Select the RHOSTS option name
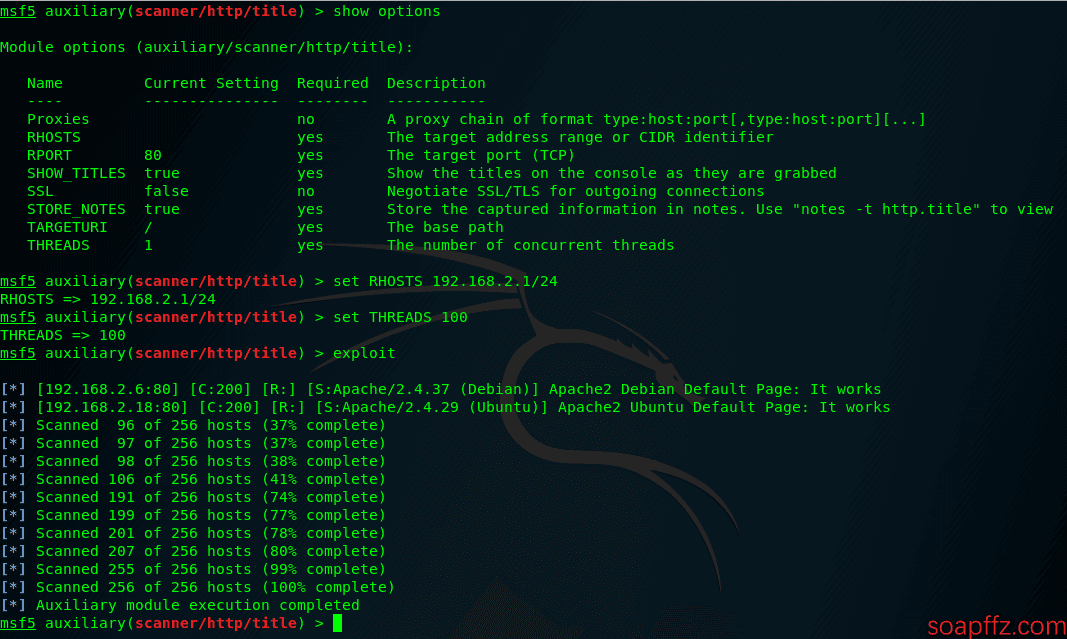1067x639 pixels. 54,137
